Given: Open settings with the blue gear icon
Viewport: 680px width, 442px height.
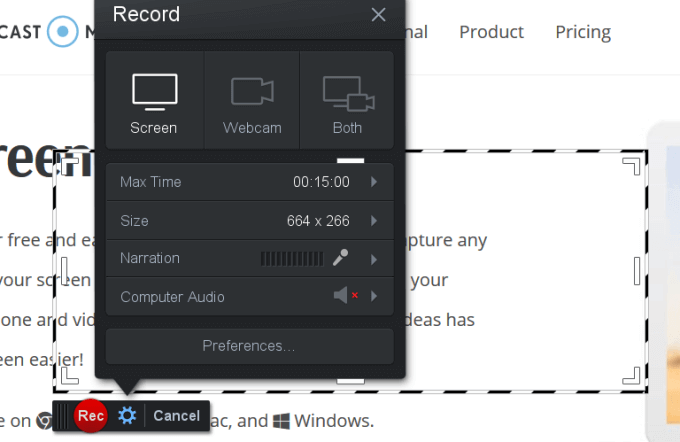Looking at the screenshot, I should [x=127, y=415].
